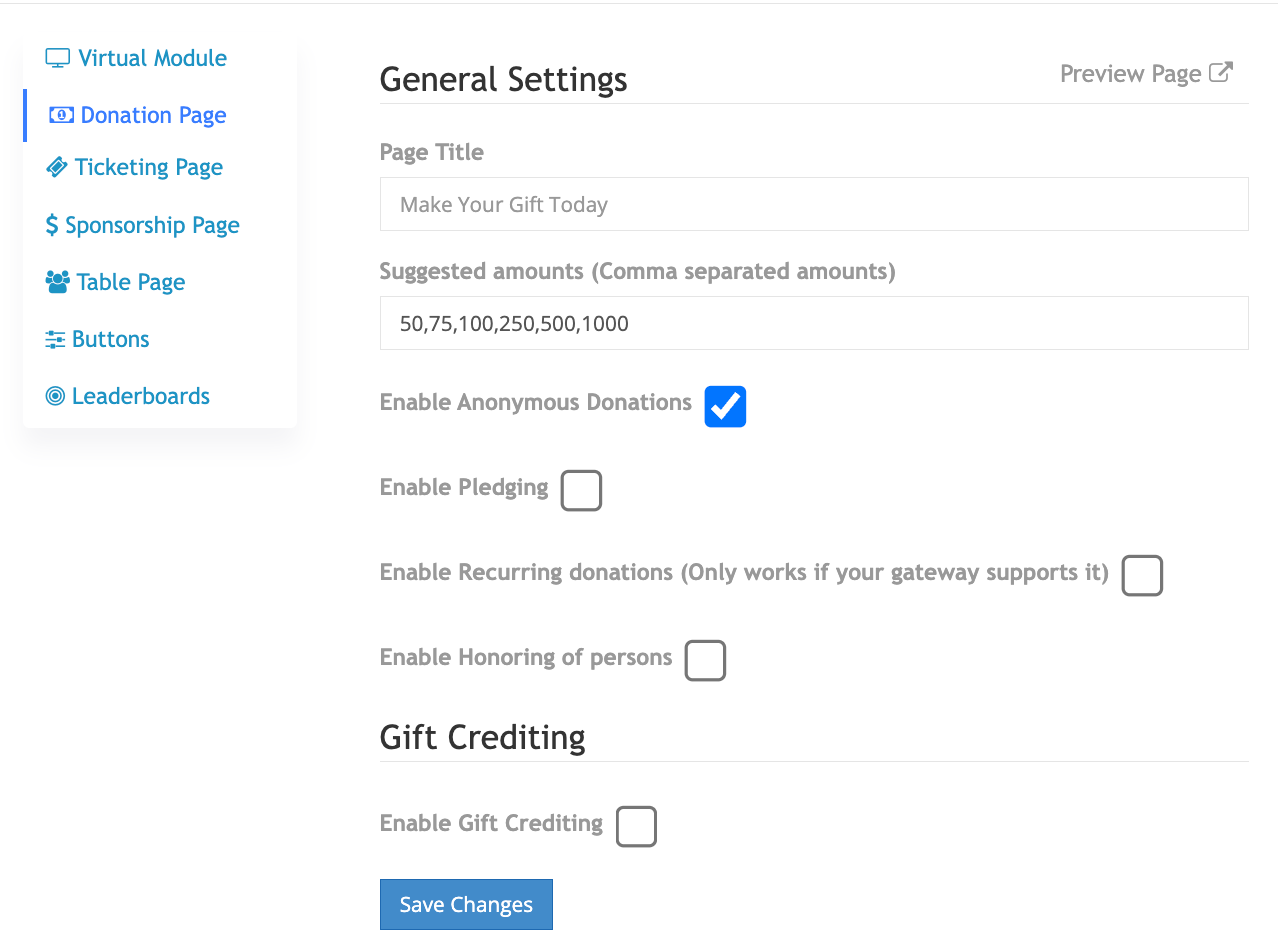Screen dimensions: 1278x946
Task: Click the monitor icon beside Virtual Module
Action: 58,58
